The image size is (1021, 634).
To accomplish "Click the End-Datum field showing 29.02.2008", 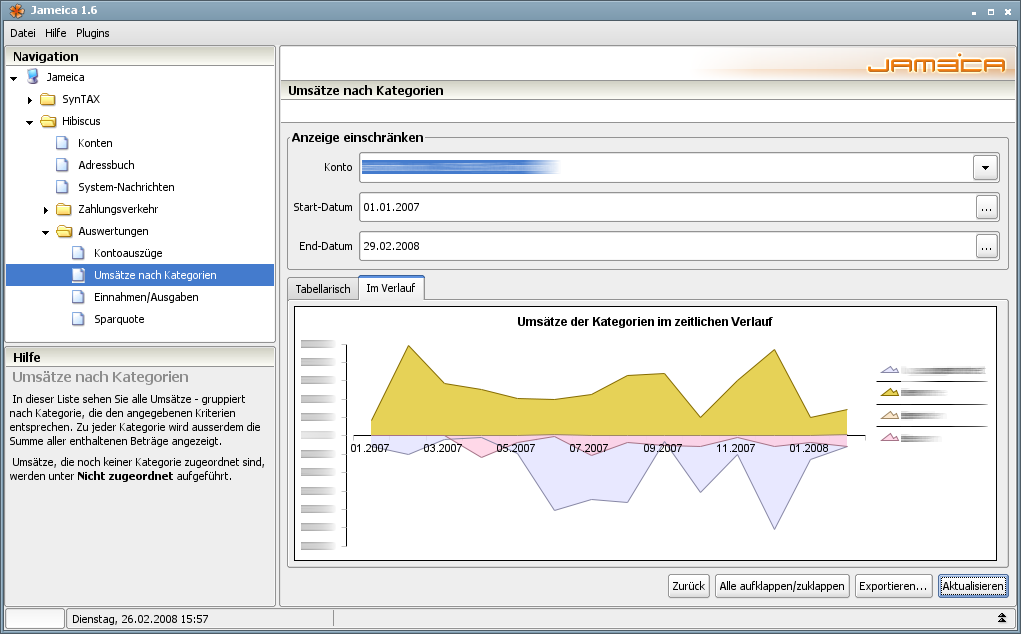I will pos(667,247).
